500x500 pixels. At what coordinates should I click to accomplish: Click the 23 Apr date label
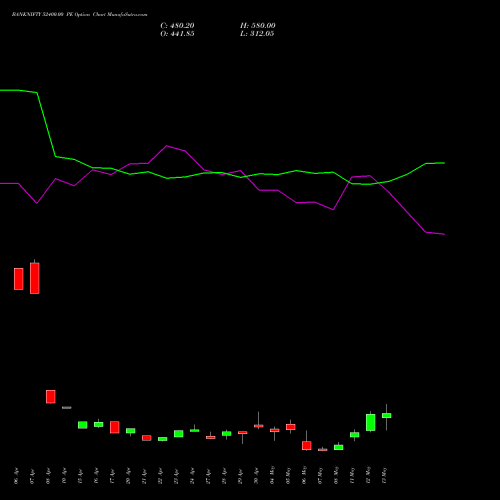pyautogui.click(x=177, y=476)
